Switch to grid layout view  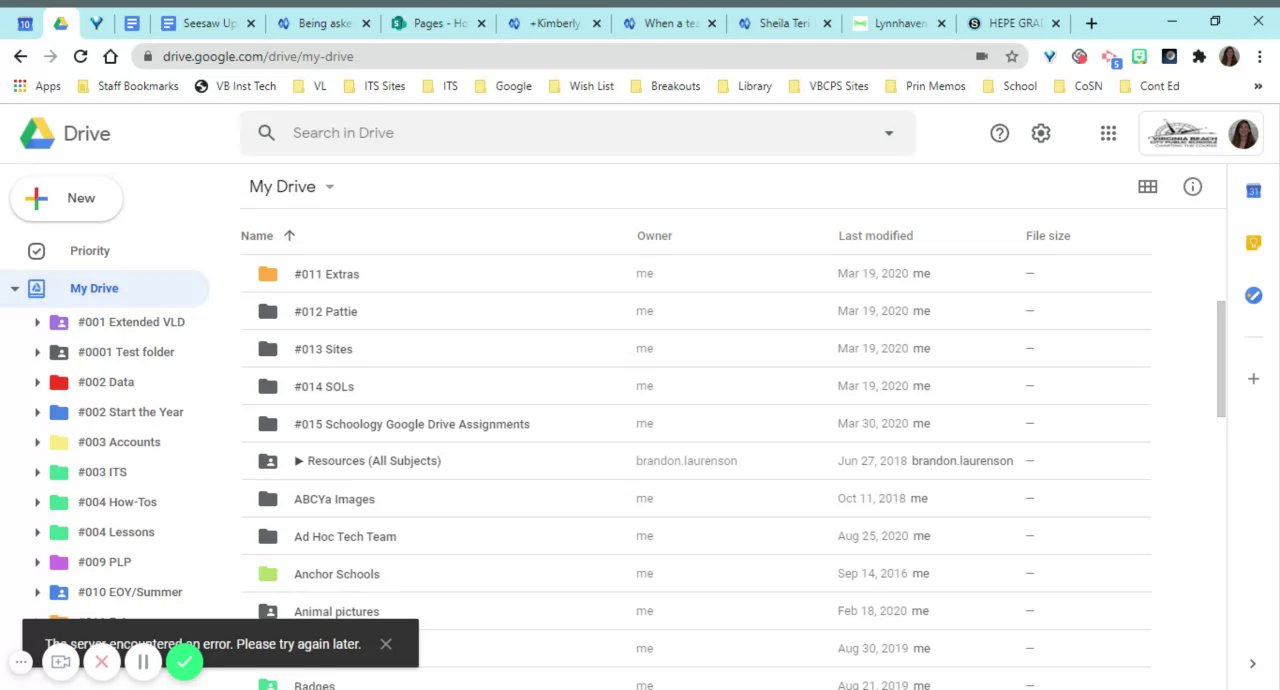[x=1147, y=187]
